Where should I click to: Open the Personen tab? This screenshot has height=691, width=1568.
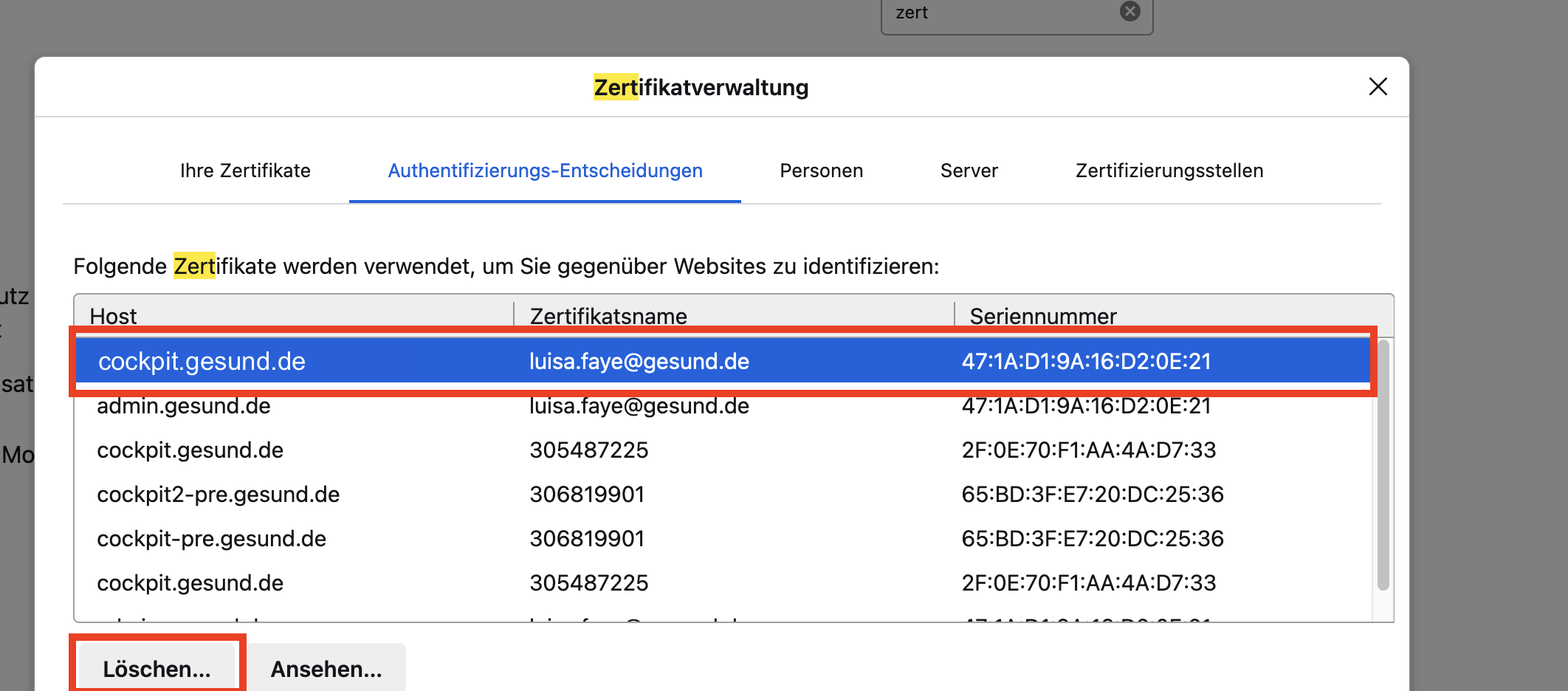click(x=821, y=171)
